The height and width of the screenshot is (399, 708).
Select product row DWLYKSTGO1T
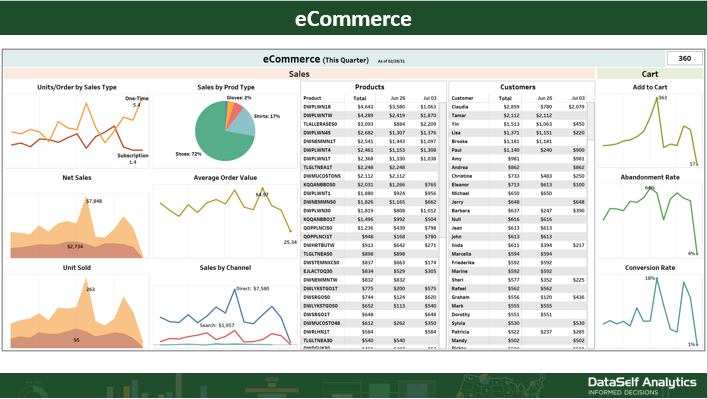point(370,288)
